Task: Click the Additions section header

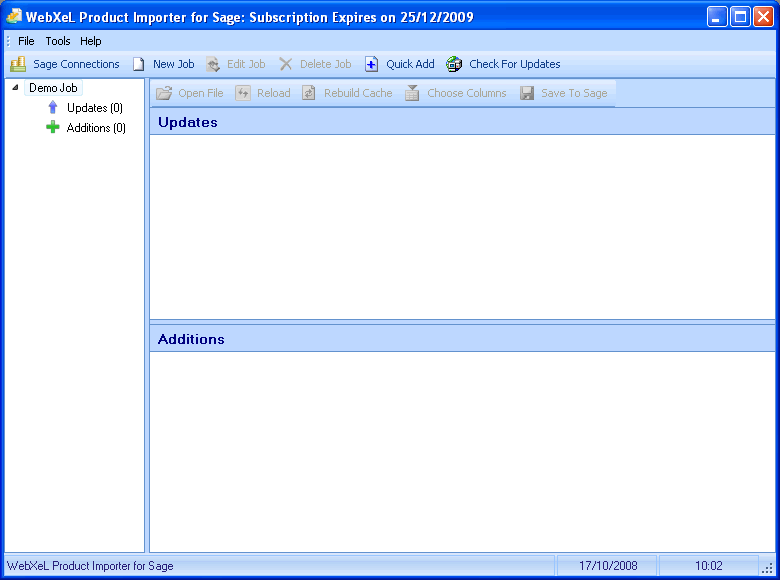Action: coord(462,339)
